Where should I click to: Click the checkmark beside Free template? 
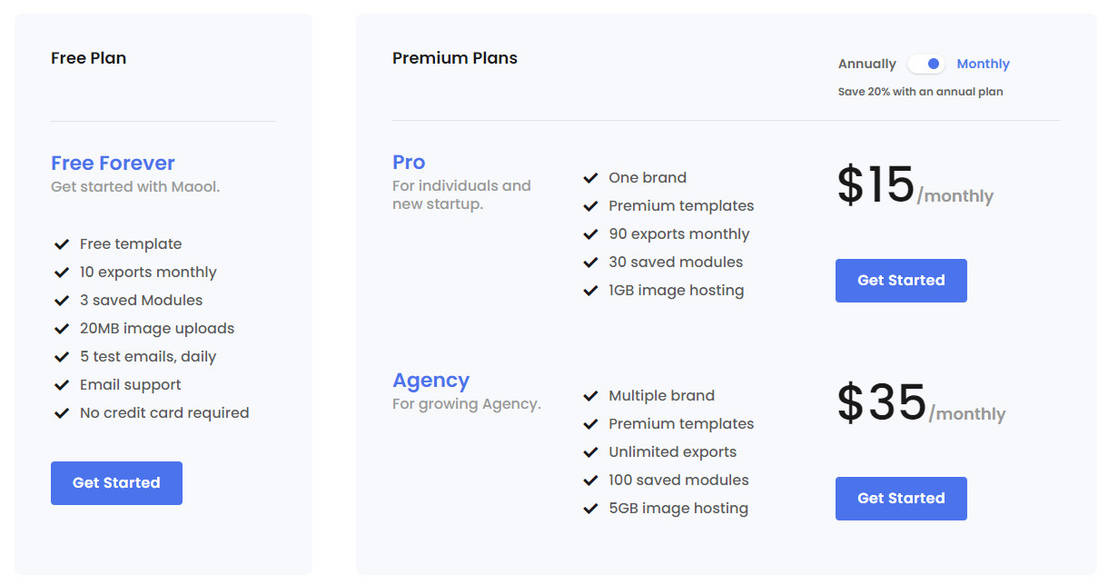pos(62,244)
